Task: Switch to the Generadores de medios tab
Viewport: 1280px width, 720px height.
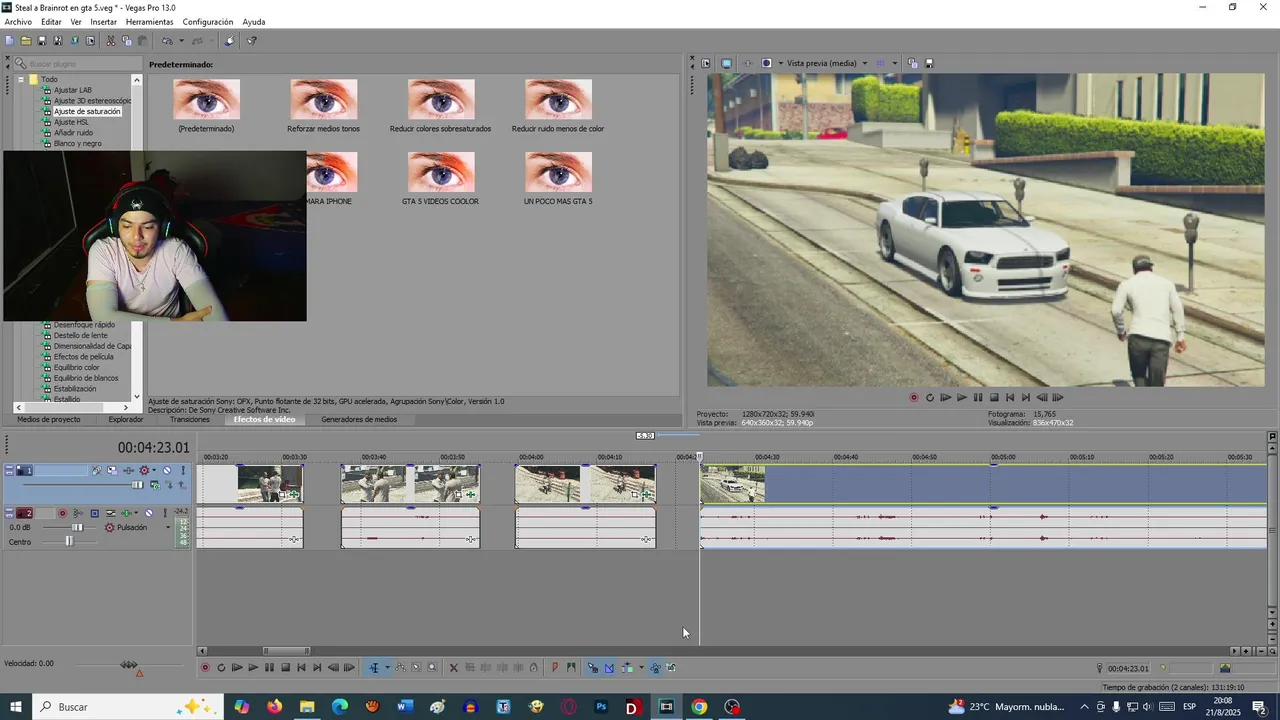Action: coord(359,420)
